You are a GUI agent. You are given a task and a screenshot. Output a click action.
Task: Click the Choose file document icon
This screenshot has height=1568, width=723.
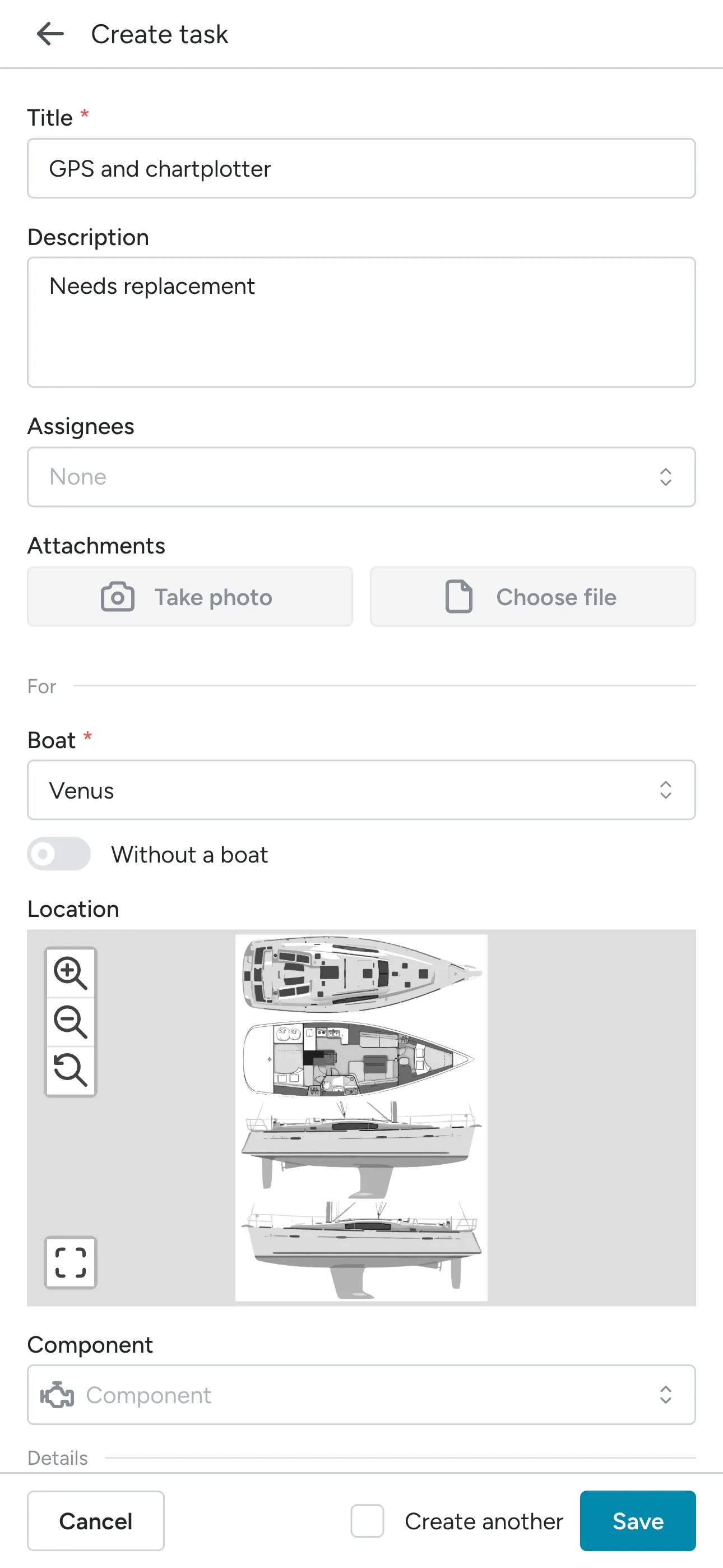tap(460, 597)
